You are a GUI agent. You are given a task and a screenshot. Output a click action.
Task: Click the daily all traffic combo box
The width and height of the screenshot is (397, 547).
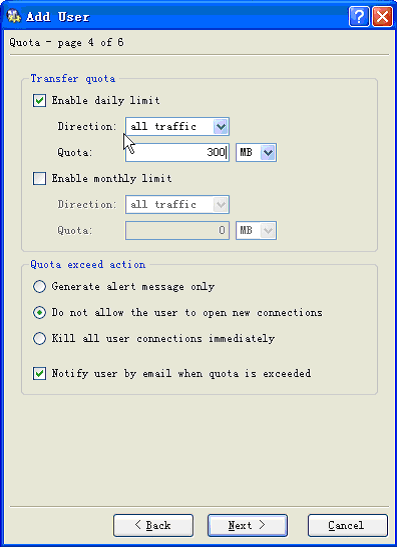pyautogui.click(x=177, y=126)
